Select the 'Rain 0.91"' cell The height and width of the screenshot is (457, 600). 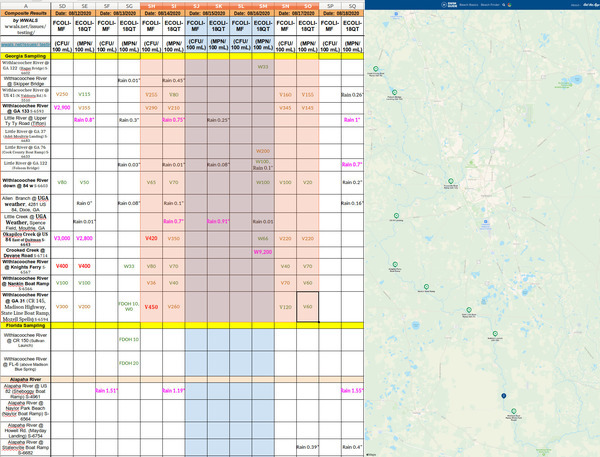coord(218,221)
